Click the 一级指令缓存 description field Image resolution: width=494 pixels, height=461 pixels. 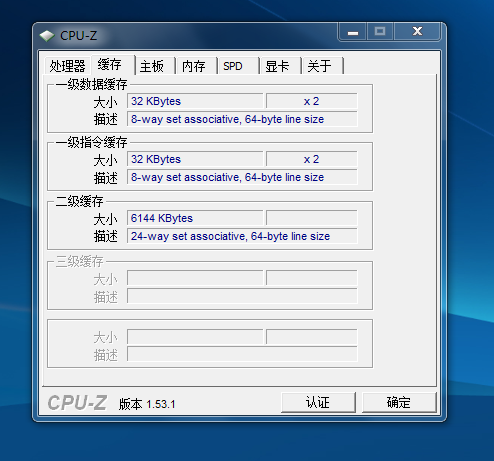click(x=242, y=177)
